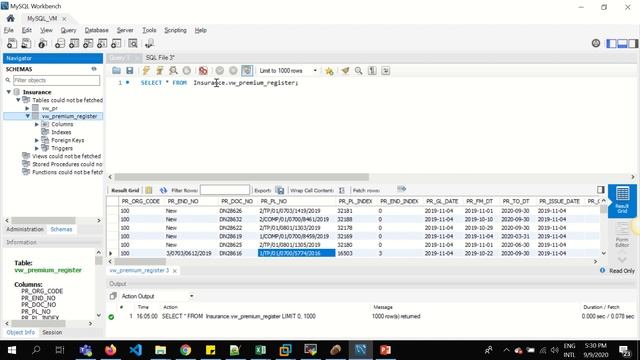Click the Filter objects search field
640x360 pixels.
click(x=56, y=80)
